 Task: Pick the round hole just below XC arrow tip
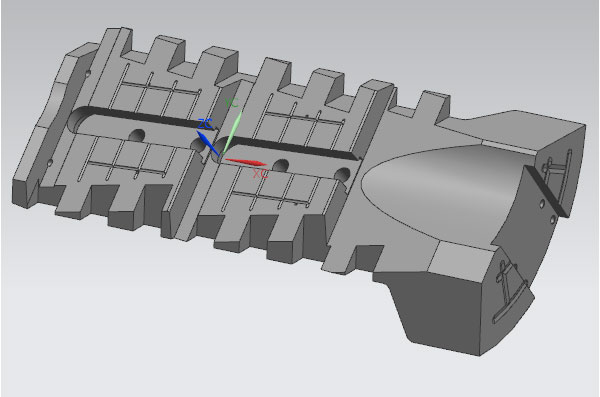tap(281, 165)
